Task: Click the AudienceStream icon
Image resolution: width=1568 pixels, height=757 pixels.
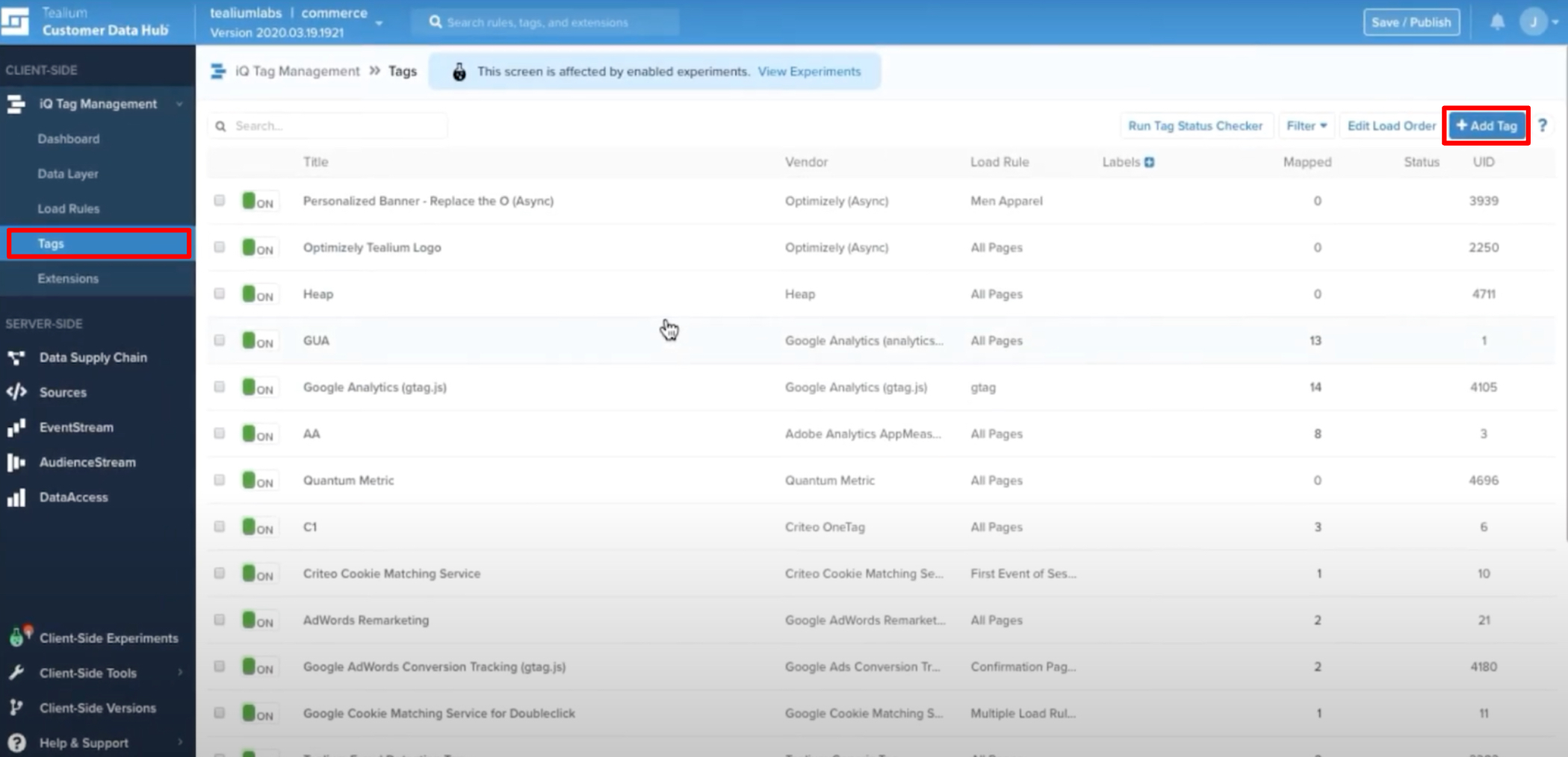Action: (16, 462)
